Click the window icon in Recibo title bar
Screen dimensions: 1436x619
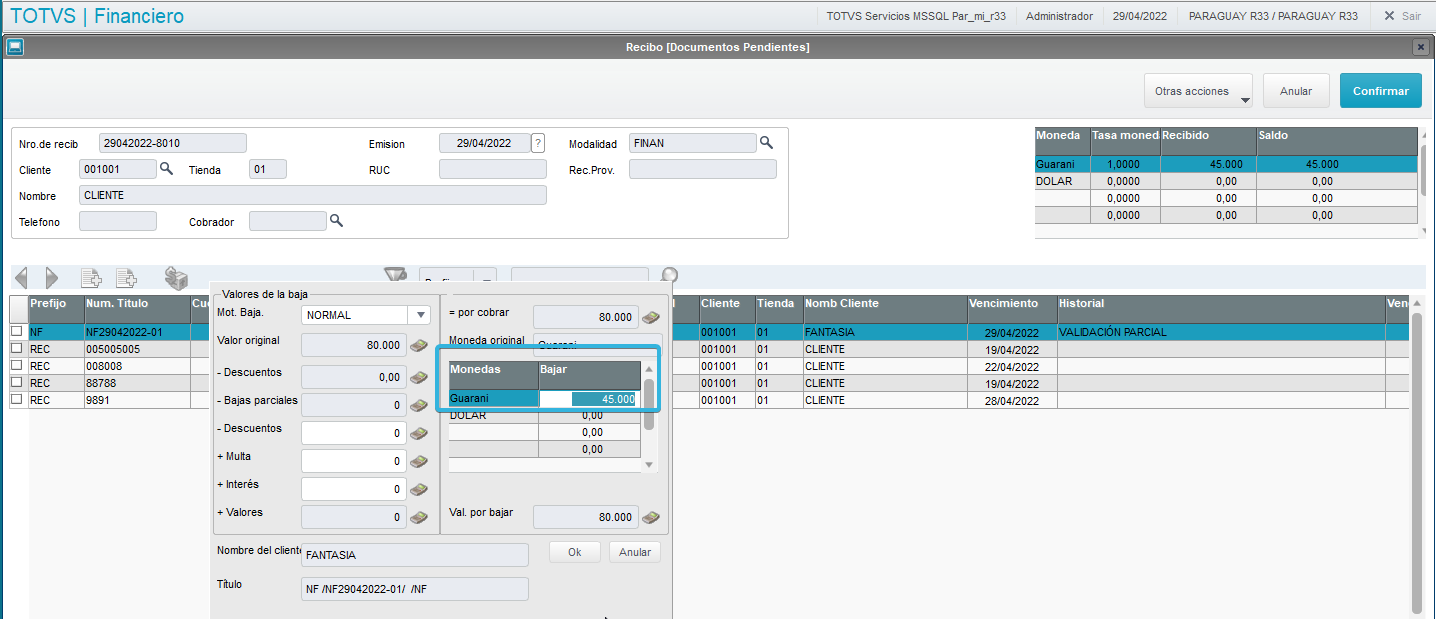coord(14,47)
